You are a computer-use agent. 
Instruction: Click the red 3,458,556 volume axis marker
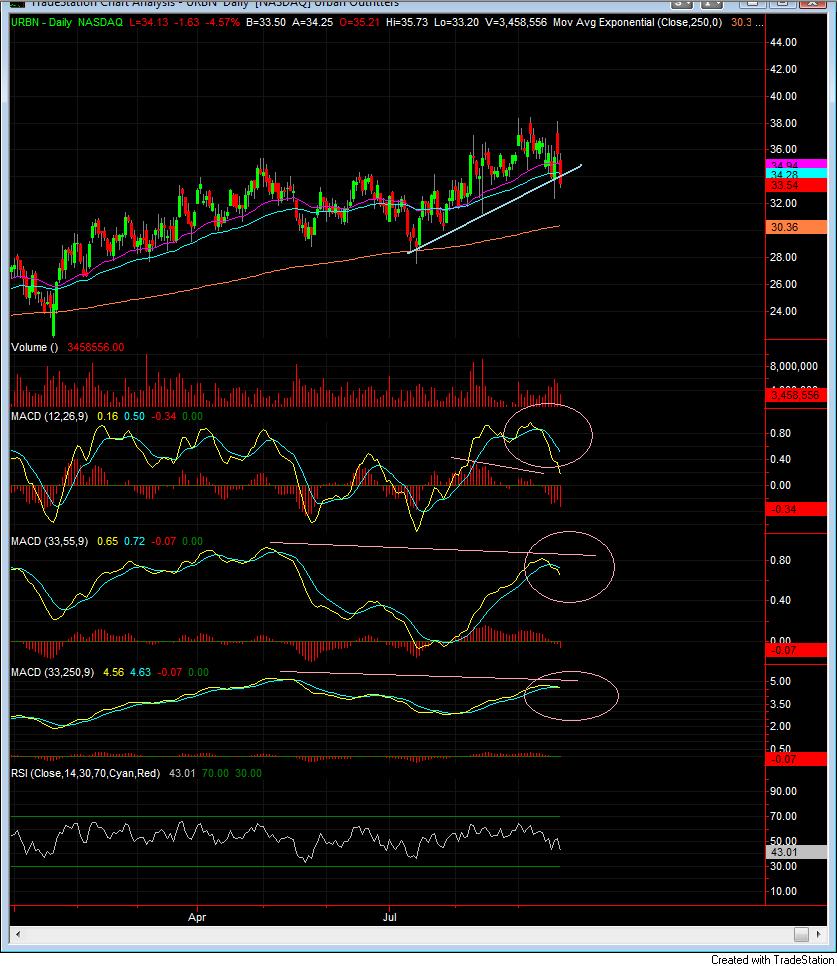click(796, 395)
